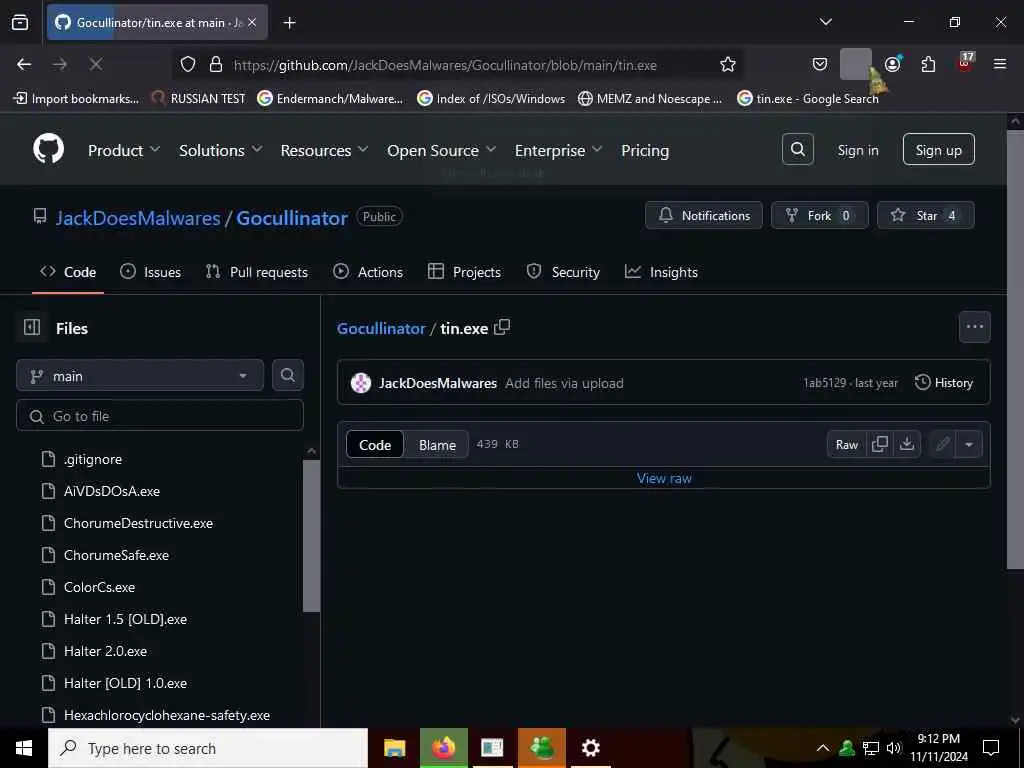Open a new browser tab
The width and height of the screenshot is (1024, 768).
coord(289,23)
